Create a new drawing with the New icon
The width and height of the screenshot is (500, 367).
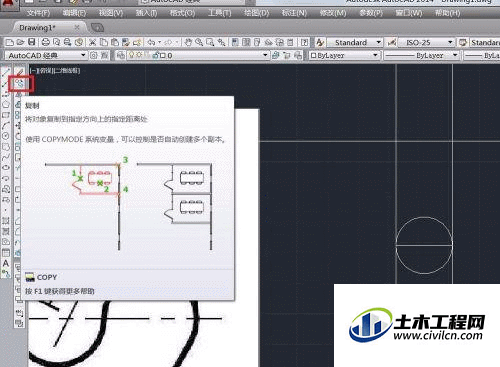(10, 42)
